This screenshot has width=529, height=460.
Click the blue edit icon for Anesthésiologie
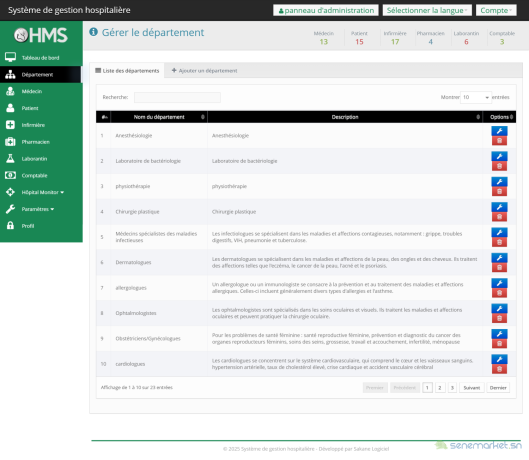coord(499,131)
